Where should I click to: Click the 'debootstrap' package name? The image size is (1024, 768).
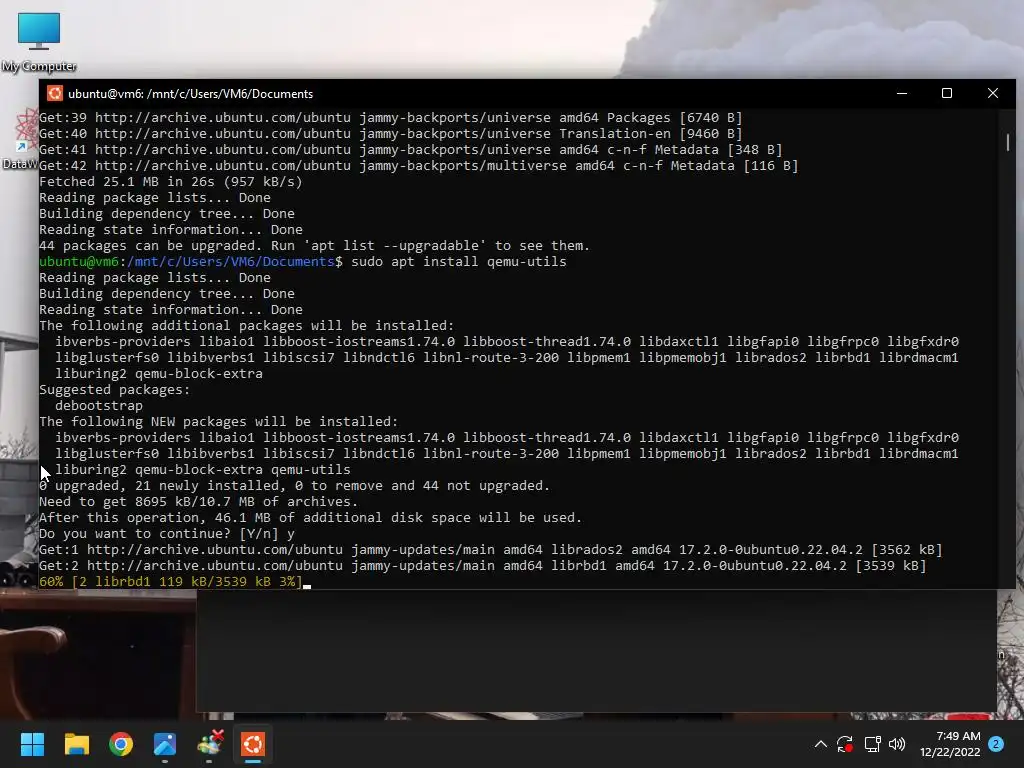pos(99,406)
